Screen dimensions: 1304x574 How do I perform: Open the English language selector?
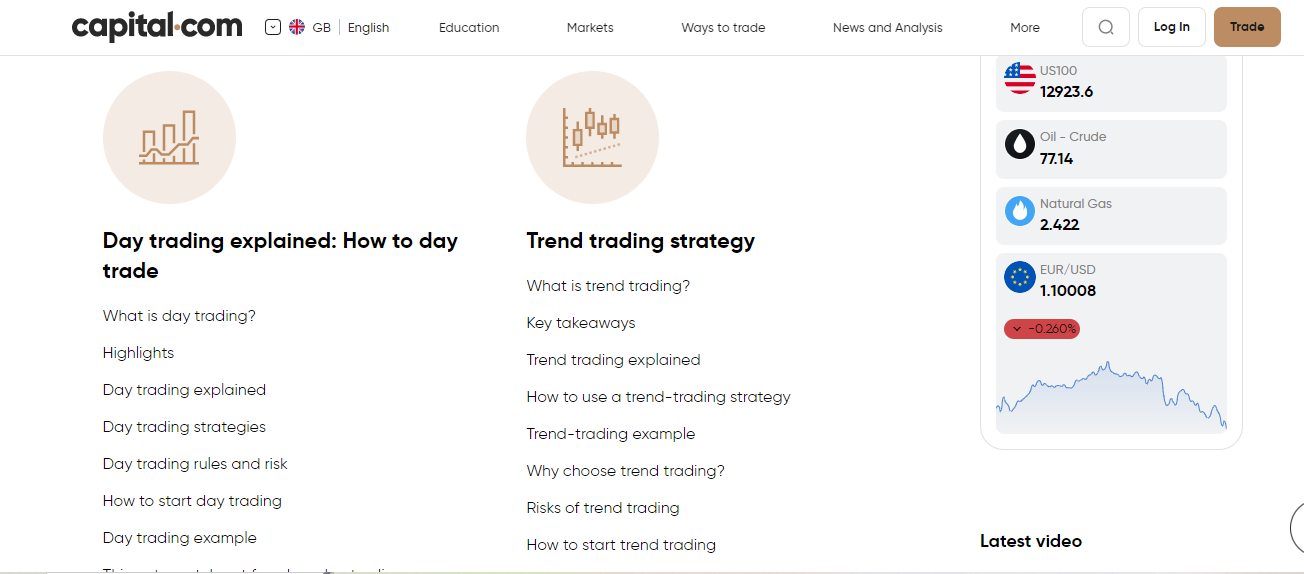pos(368,27)
